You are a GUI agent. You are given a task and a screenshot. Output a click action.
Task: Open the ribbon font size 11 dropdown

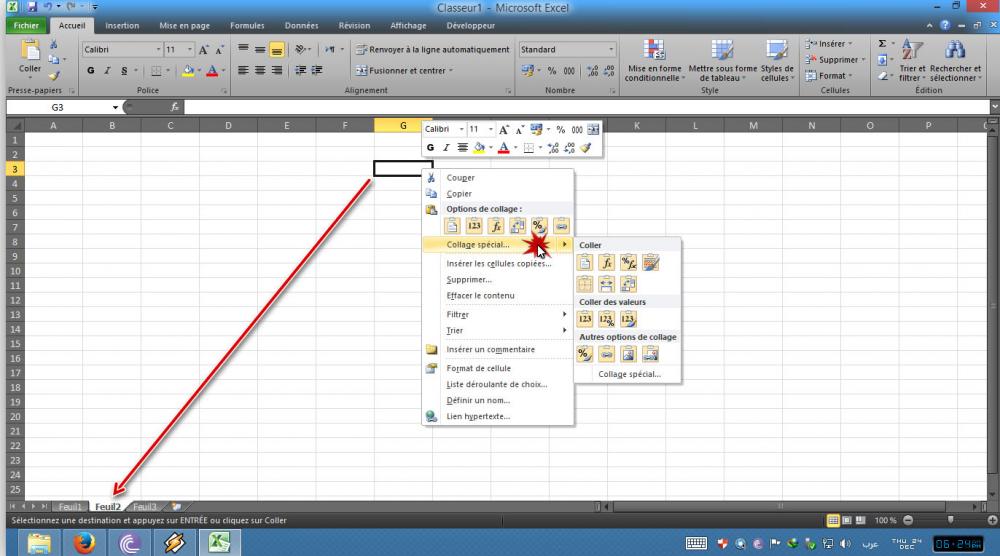click(x=189, y=50)
